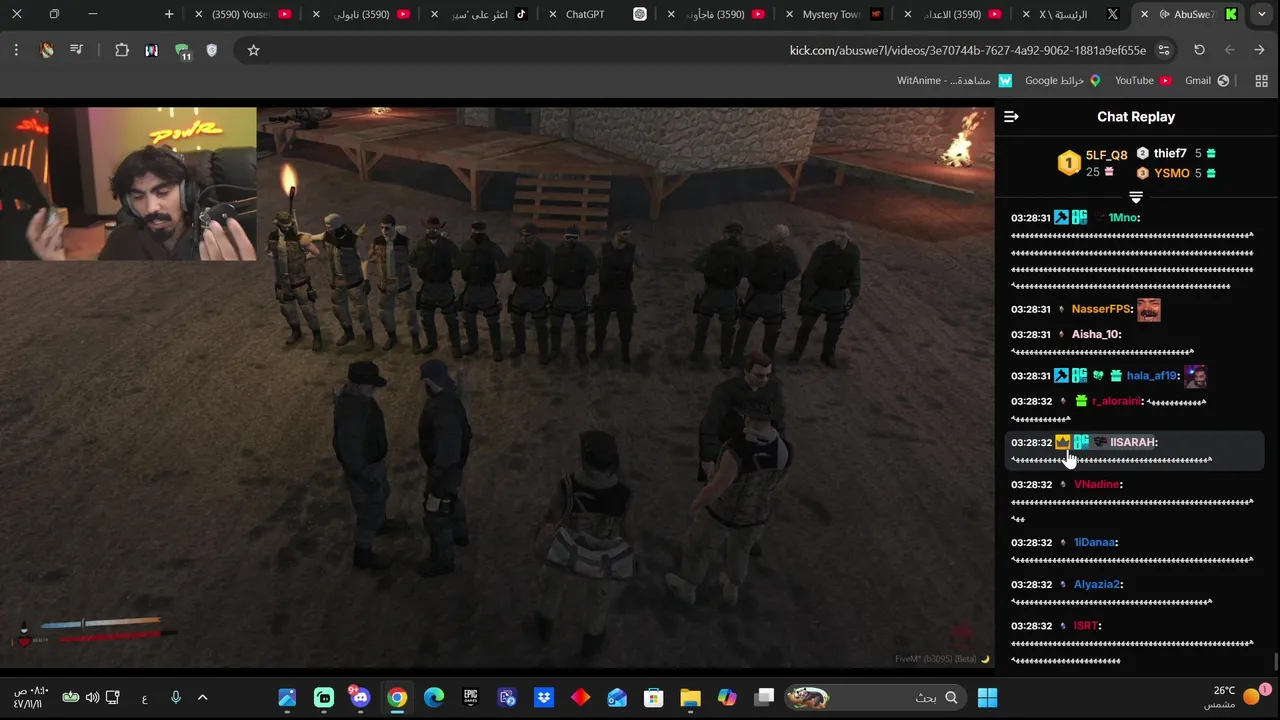Open Chrome profile avatar
Image resolution: width=1280 pixels, height=720 pixels.
pos(47,50)
